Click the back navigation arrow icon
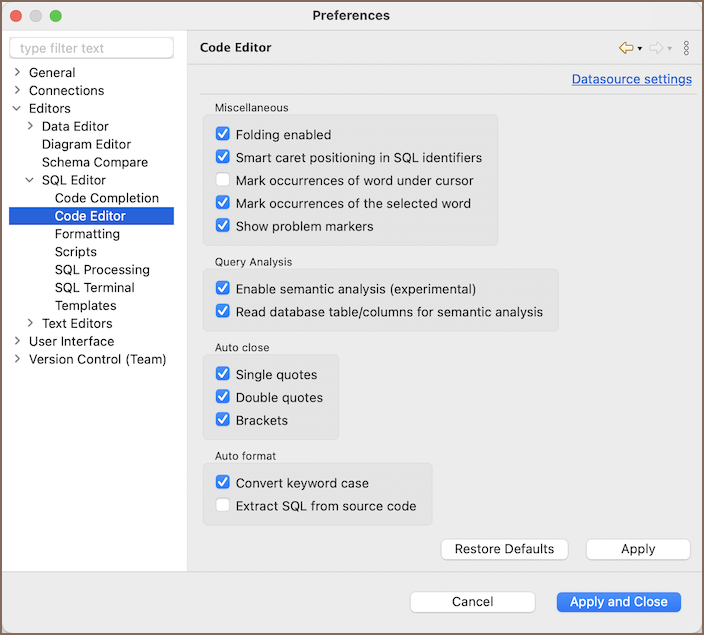 tap(626, 48)
